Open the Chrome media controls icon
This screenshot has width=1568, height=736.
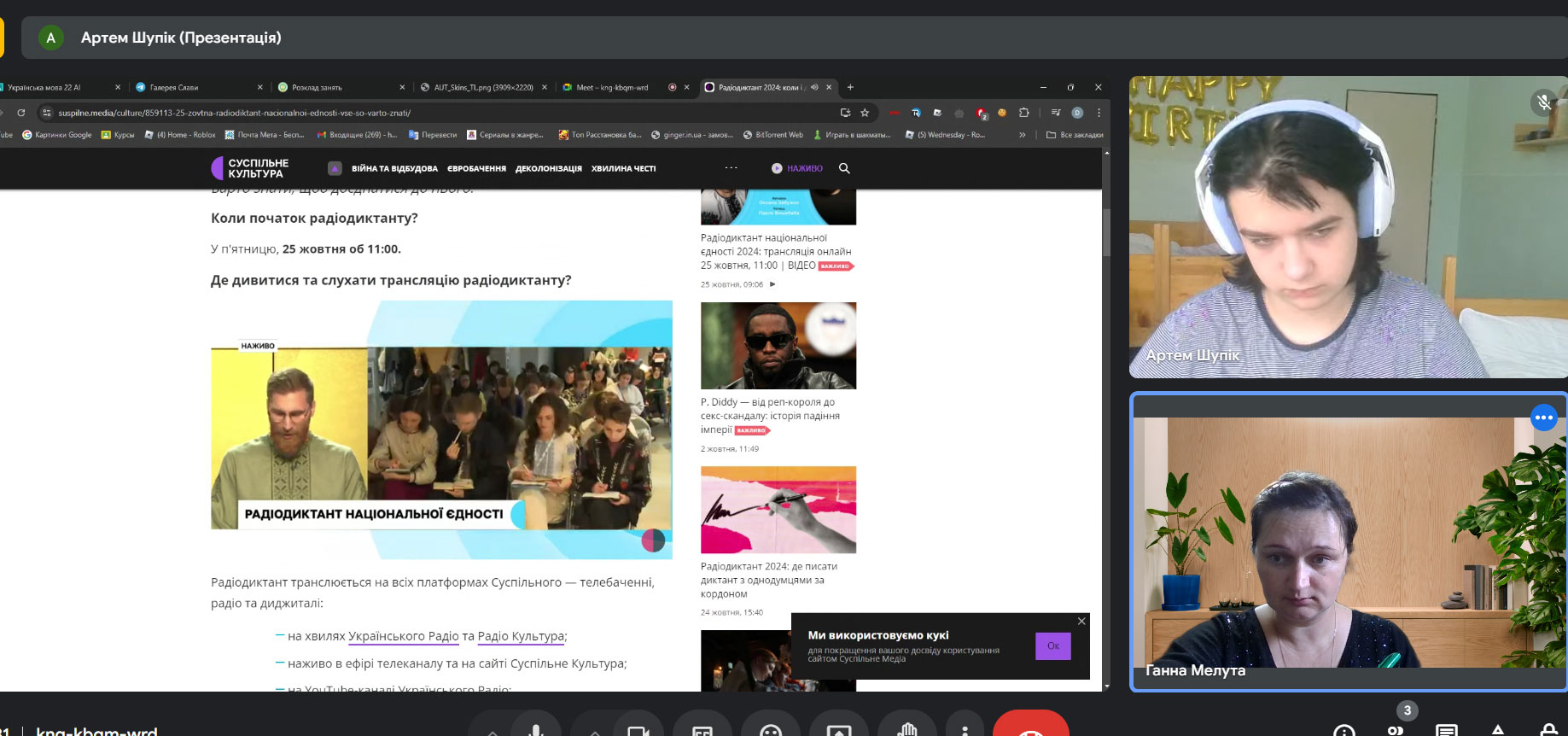pyautogui.click(x=1056, y=113)
